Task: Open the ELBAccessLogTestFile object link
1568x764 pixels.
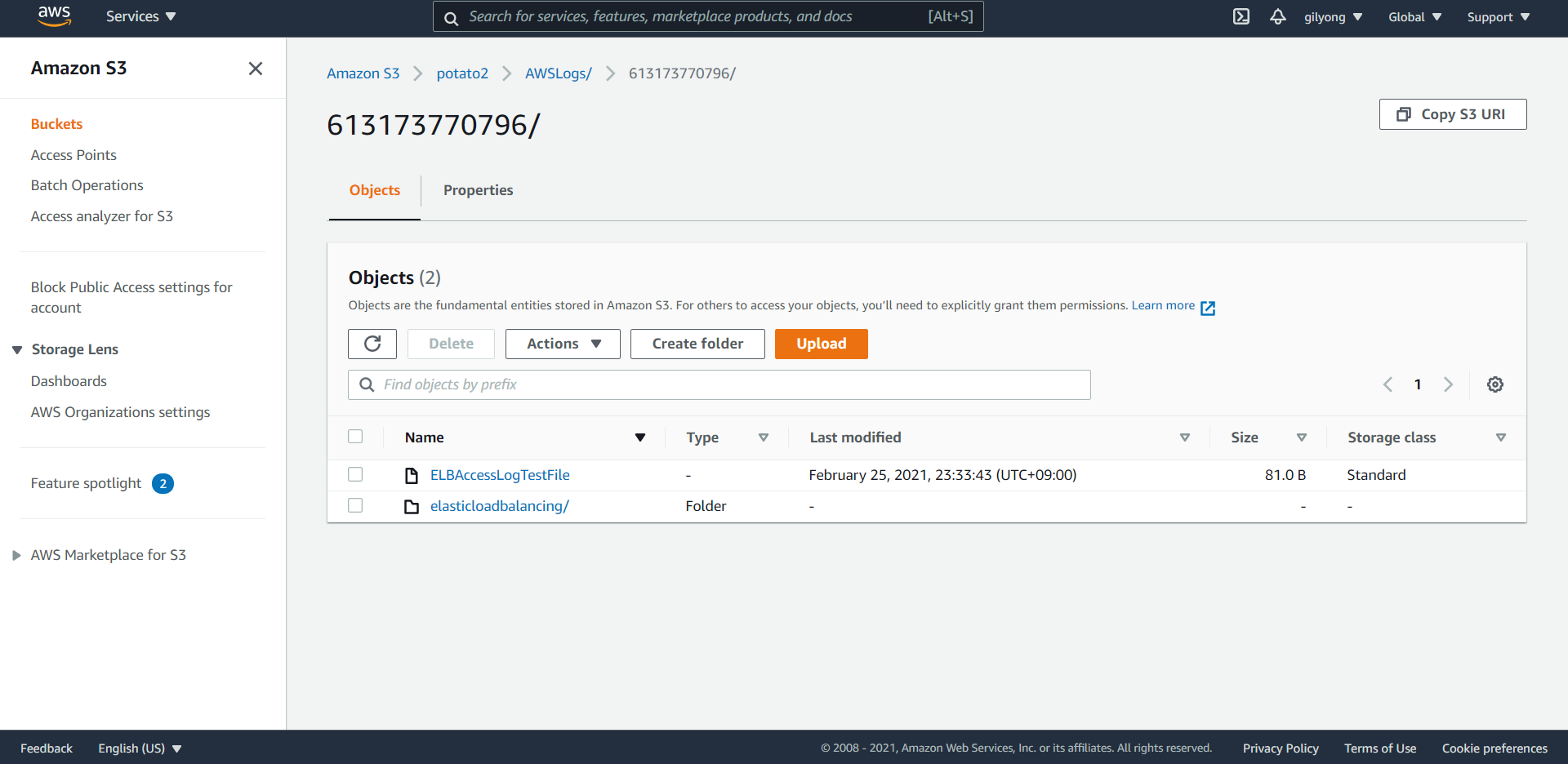Action: click(x=500, y=475)
